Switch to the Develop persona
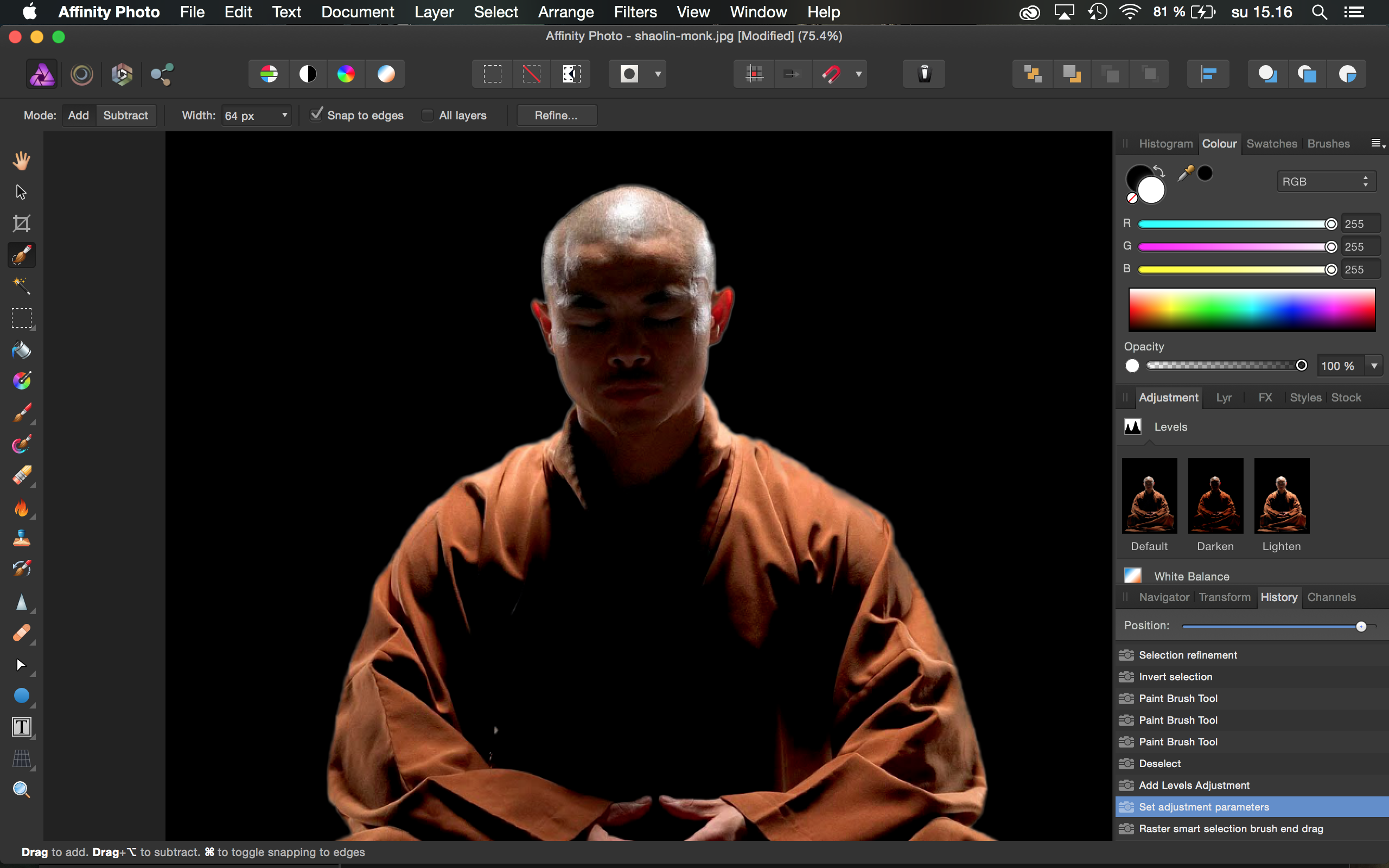This screenshot has width=1389, height=868. click(122, 74)
